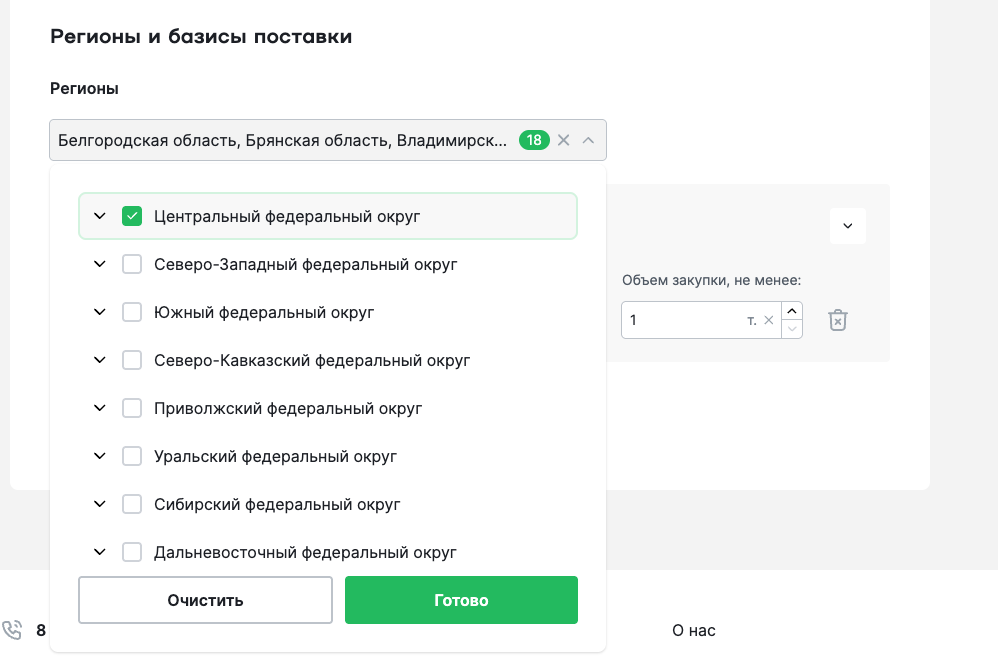This screenshot has width=998, height=666.
Task: Expand Северо-Кавказский федеральный округ subregions
Action: pos(100,360)
